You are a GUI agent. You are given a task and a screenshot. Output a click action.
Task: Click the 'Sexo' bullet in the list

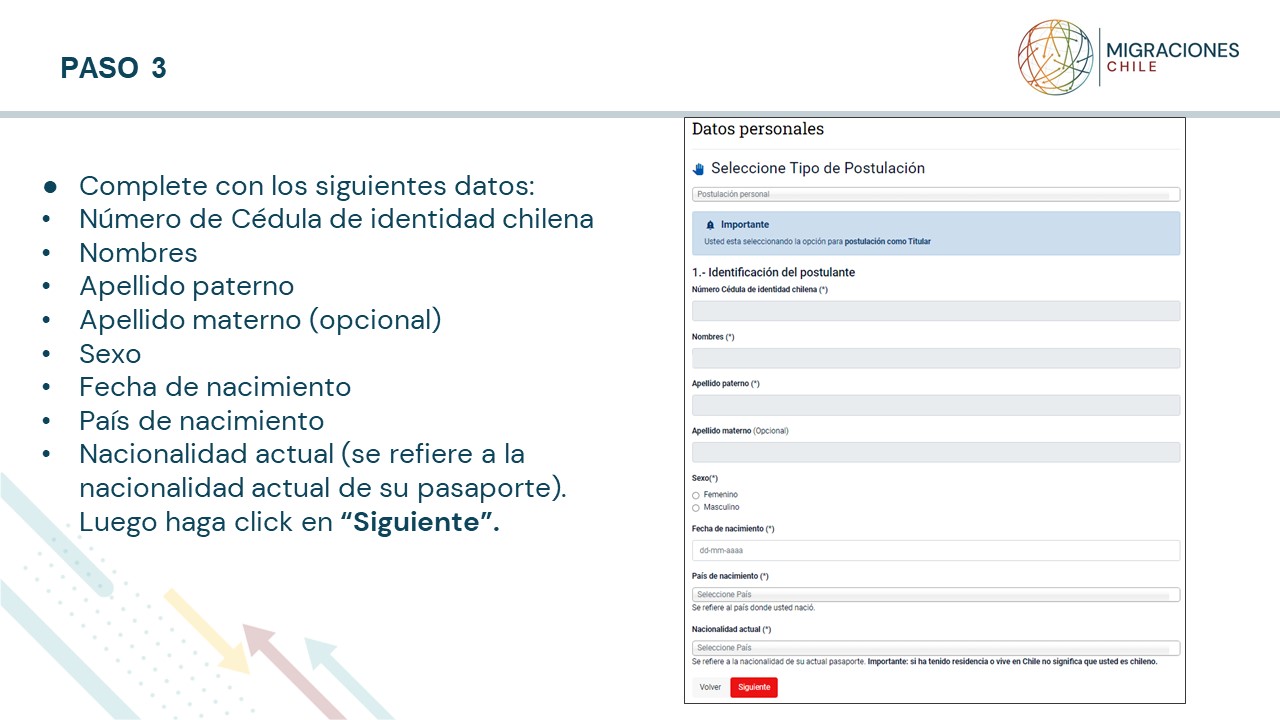pyautogui.click(x=110, y=354)
